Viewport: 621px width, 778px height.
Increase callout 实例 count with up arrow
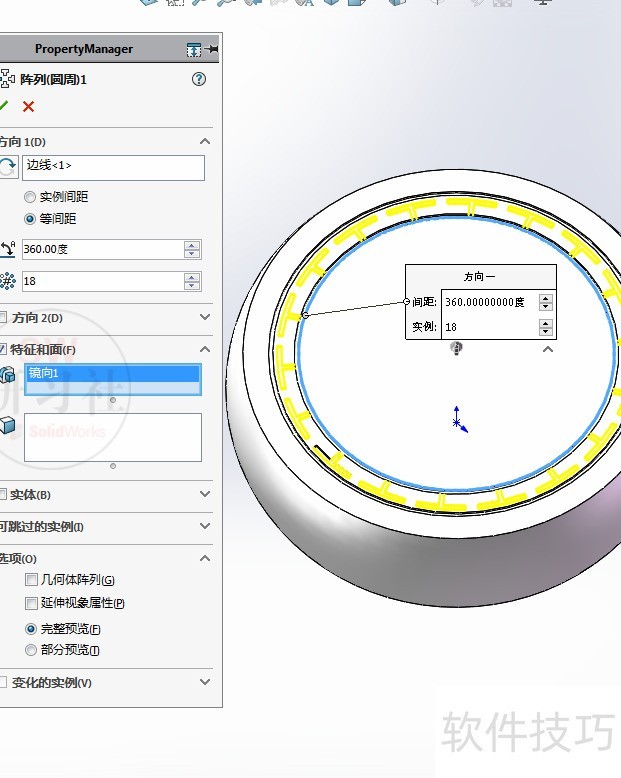point(546,323)
